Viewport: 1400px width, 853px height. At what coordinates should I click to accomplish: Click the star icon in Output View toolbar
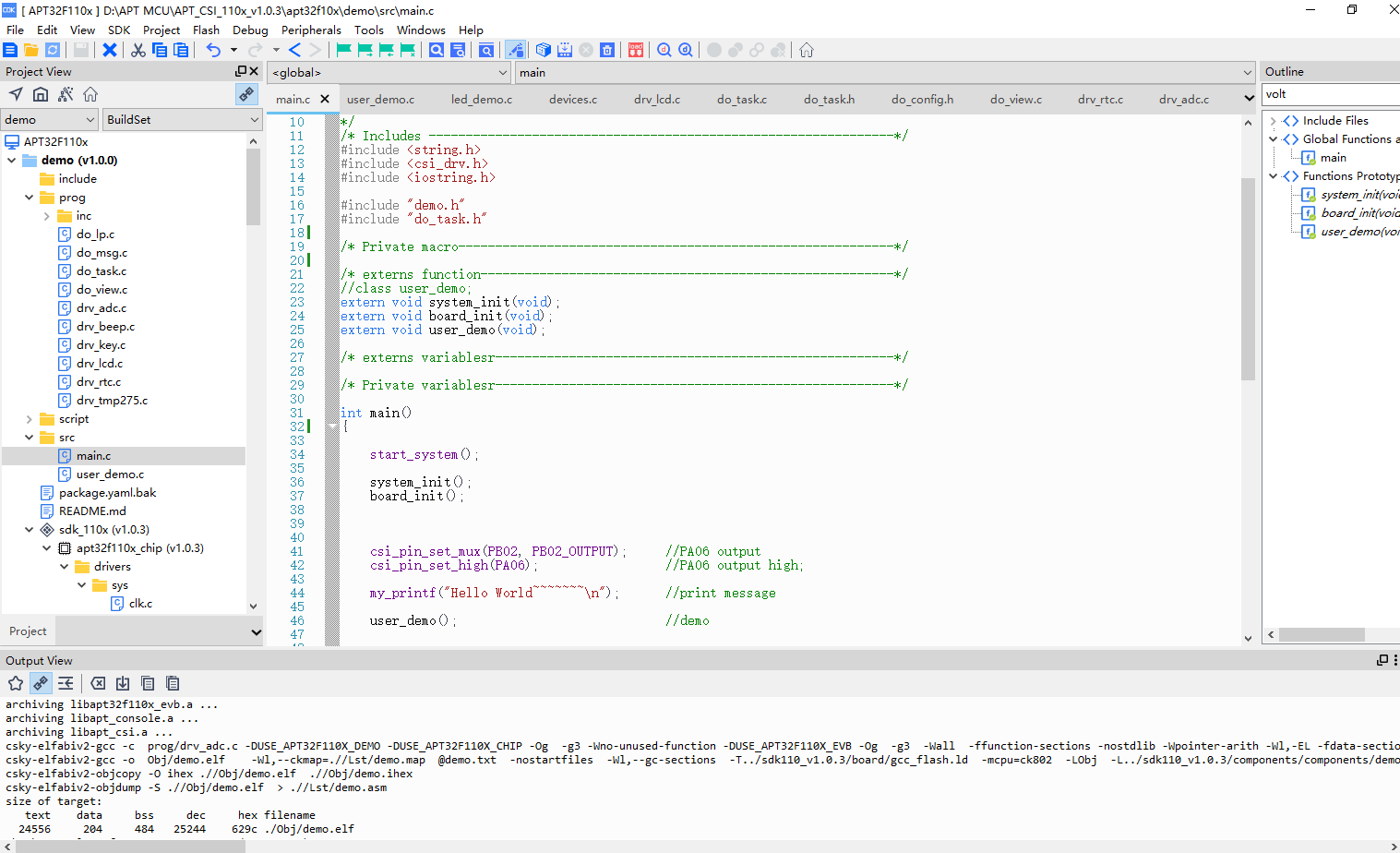click(x=16, y=683)
